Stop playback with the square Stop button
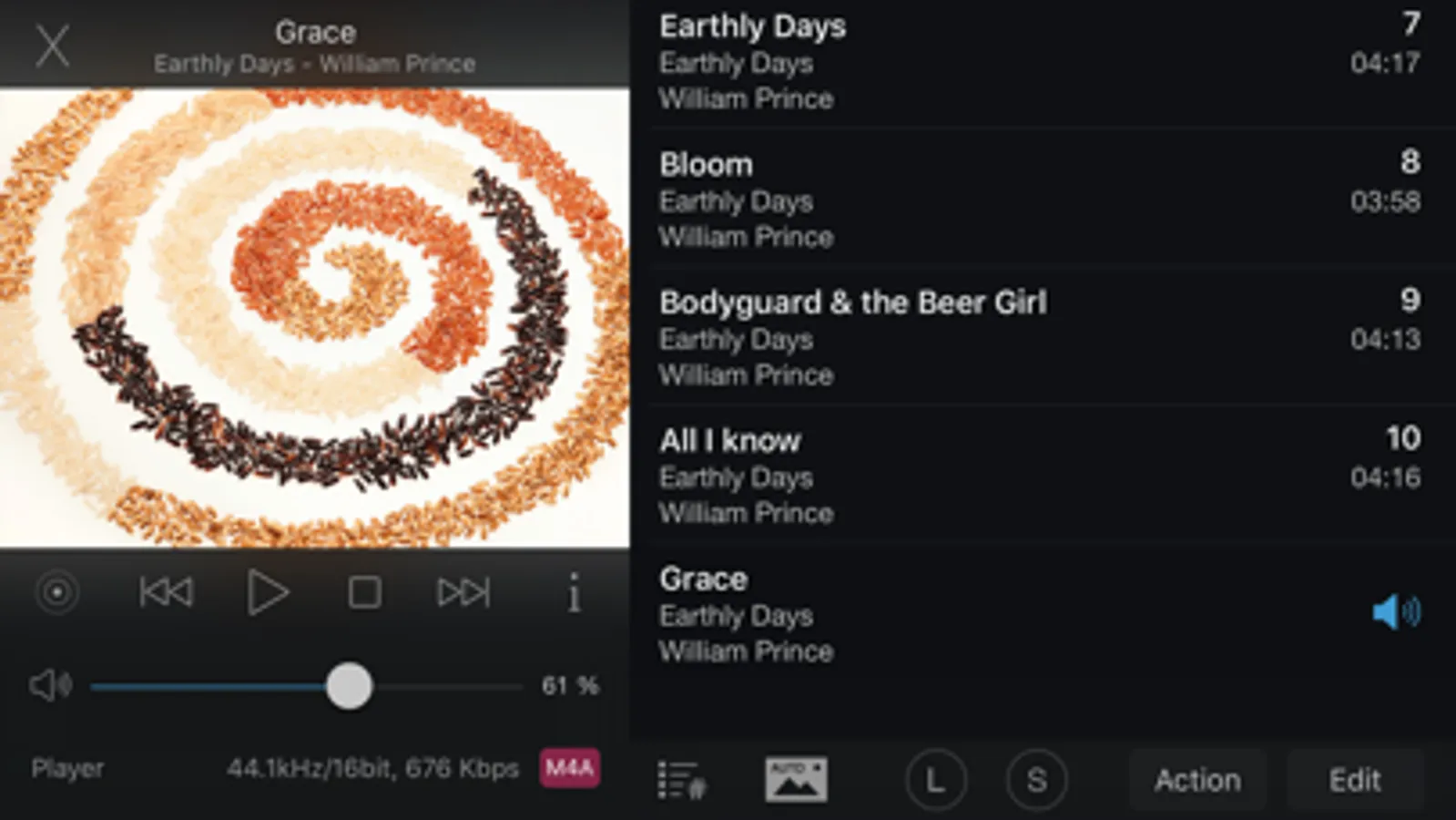 pyautogui.click(x=364, y=592)
